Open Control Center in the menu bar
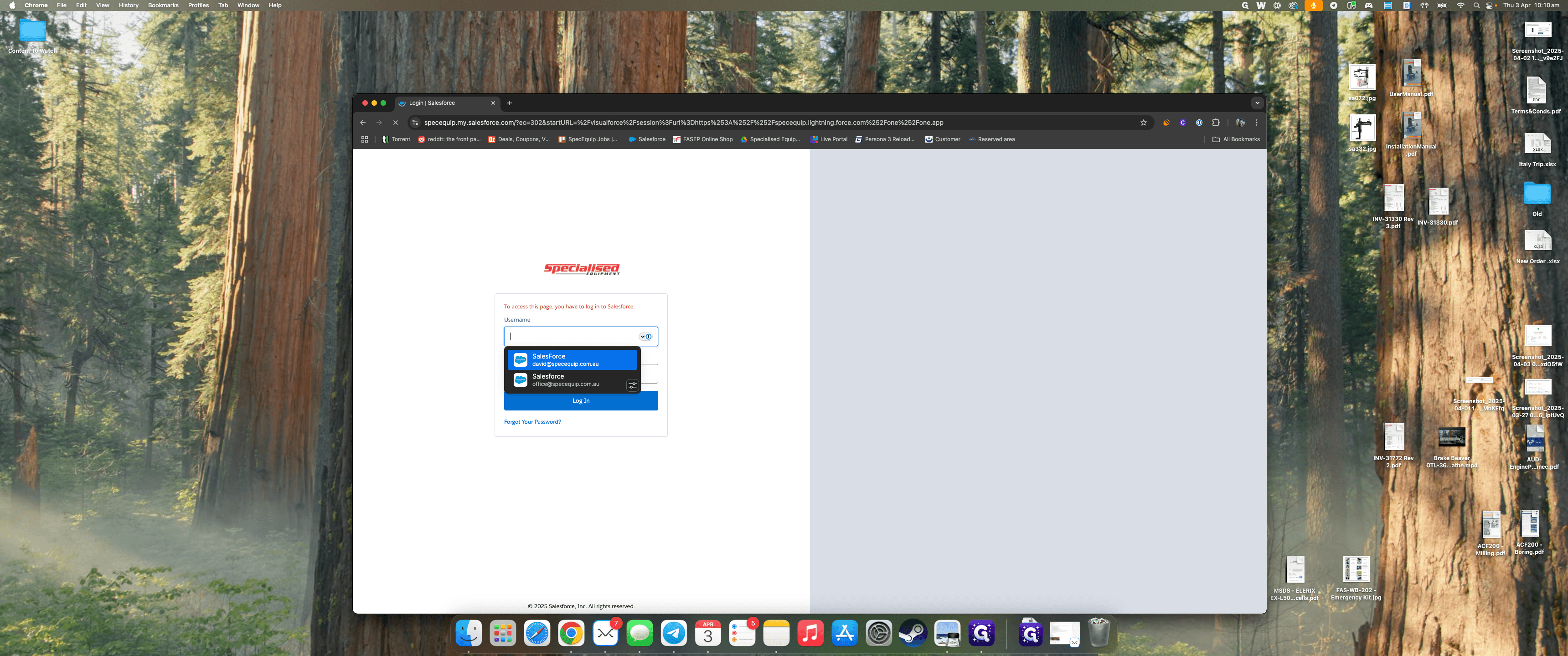 (x=1490, y=5)
